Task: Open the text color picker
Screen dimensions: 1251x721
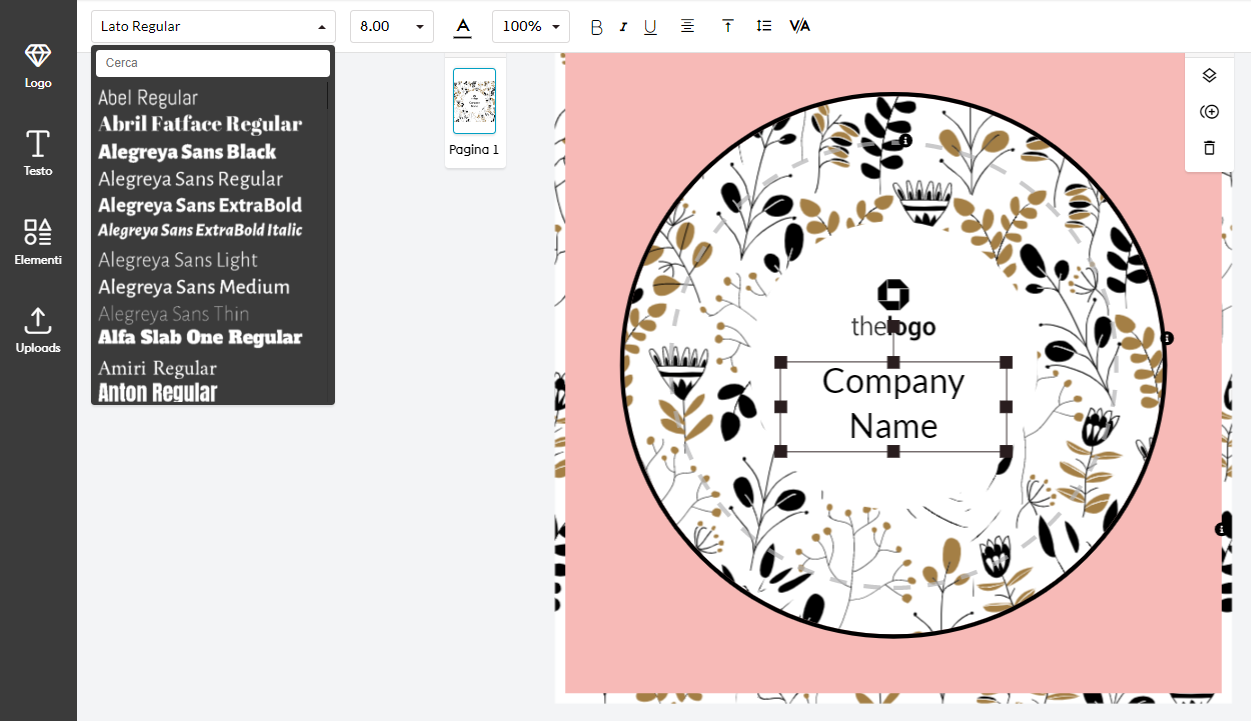Action: click(462, 27)
